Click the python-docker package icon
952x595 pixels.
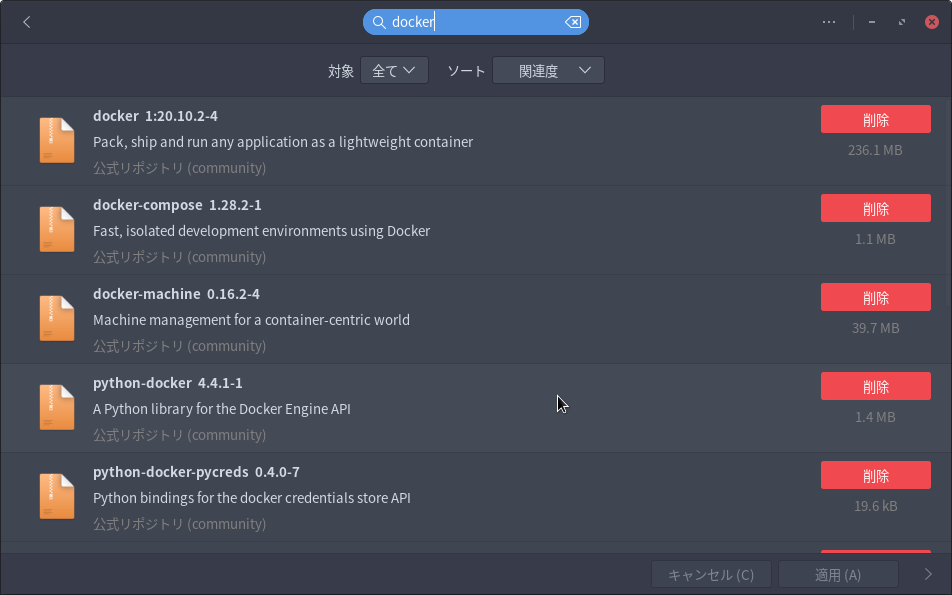pyautogui.click(x=57, y=407)
